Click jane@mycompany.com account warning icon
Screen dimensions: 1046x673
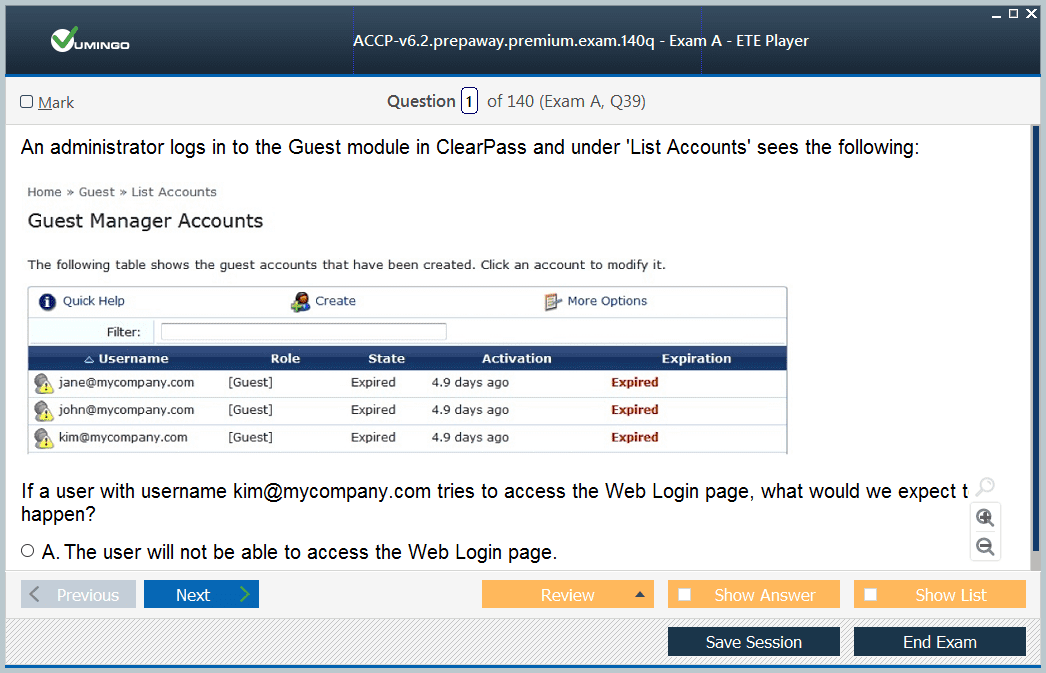pyautogui.click(x=43, y=384)
